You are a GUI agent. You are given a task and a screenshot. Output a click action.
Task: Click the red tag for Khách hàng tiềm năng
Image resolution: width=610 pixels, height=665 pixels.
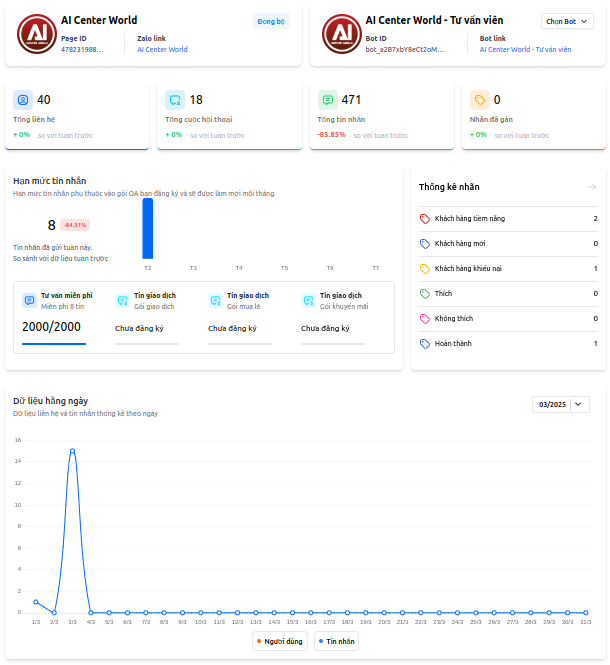(425, 218)
